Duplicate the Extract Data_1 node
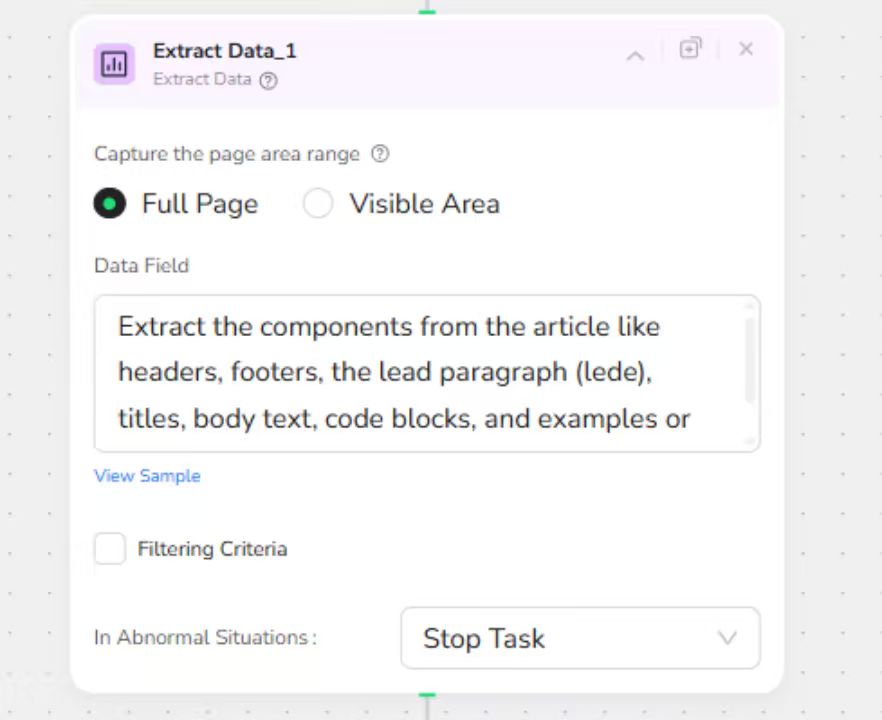 [x=690, y=48]
